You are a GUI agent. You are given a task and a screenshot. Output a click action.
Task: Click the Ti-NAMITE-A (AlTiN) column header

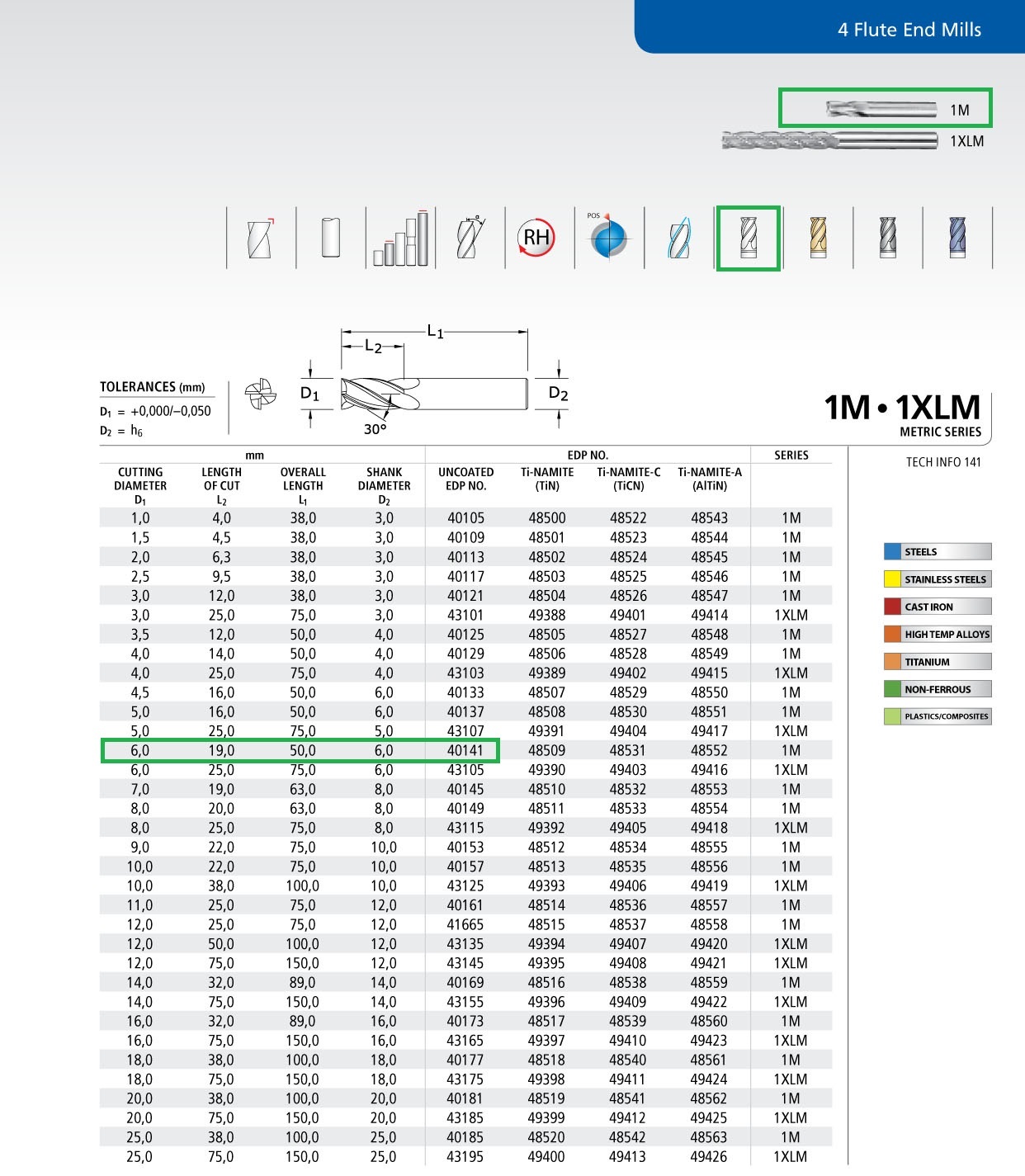(710, 479)
